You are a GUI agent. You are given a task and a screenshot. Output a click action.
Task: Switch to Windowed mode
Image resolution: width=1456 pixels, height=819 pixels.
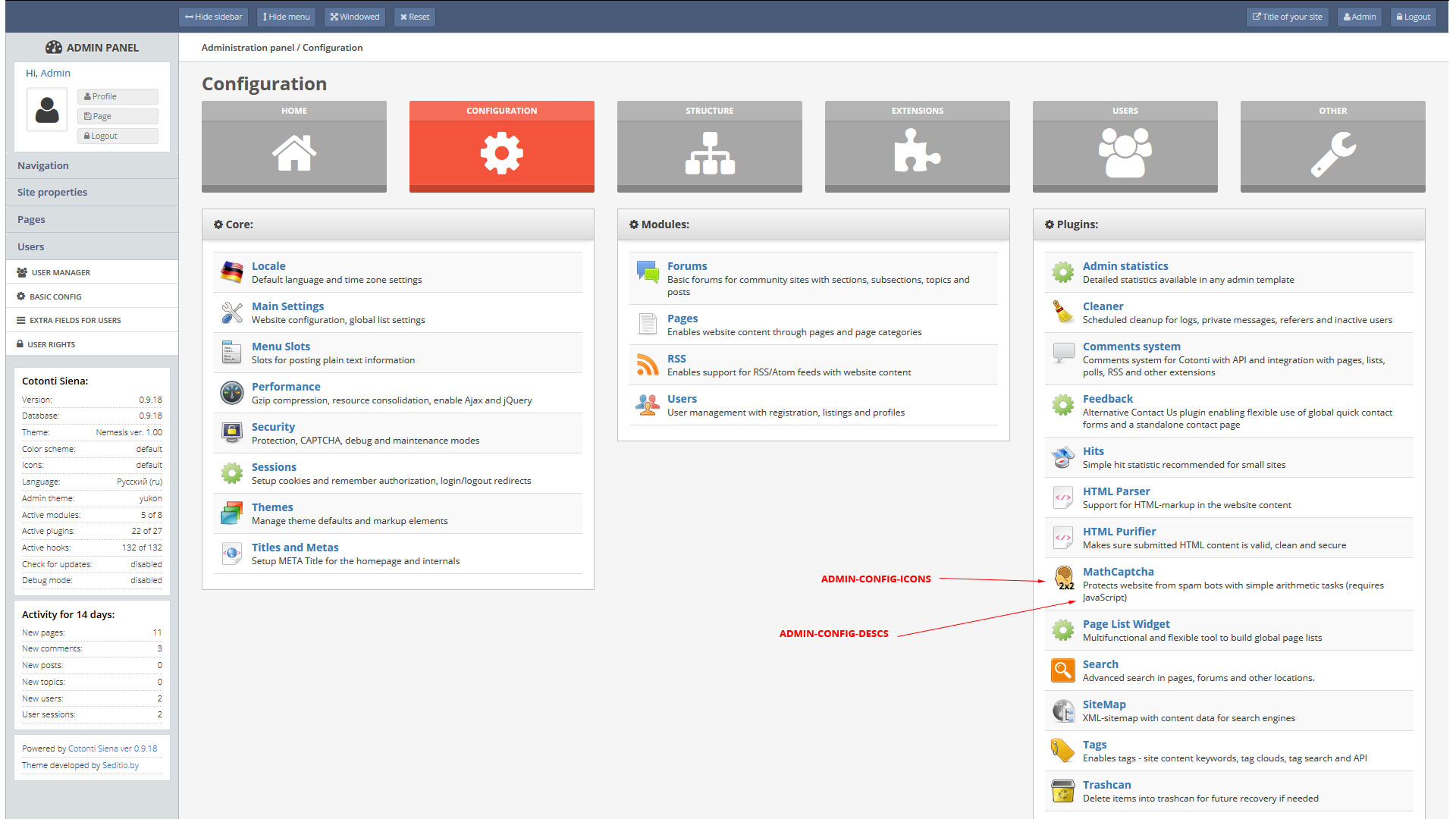[355, 17]
